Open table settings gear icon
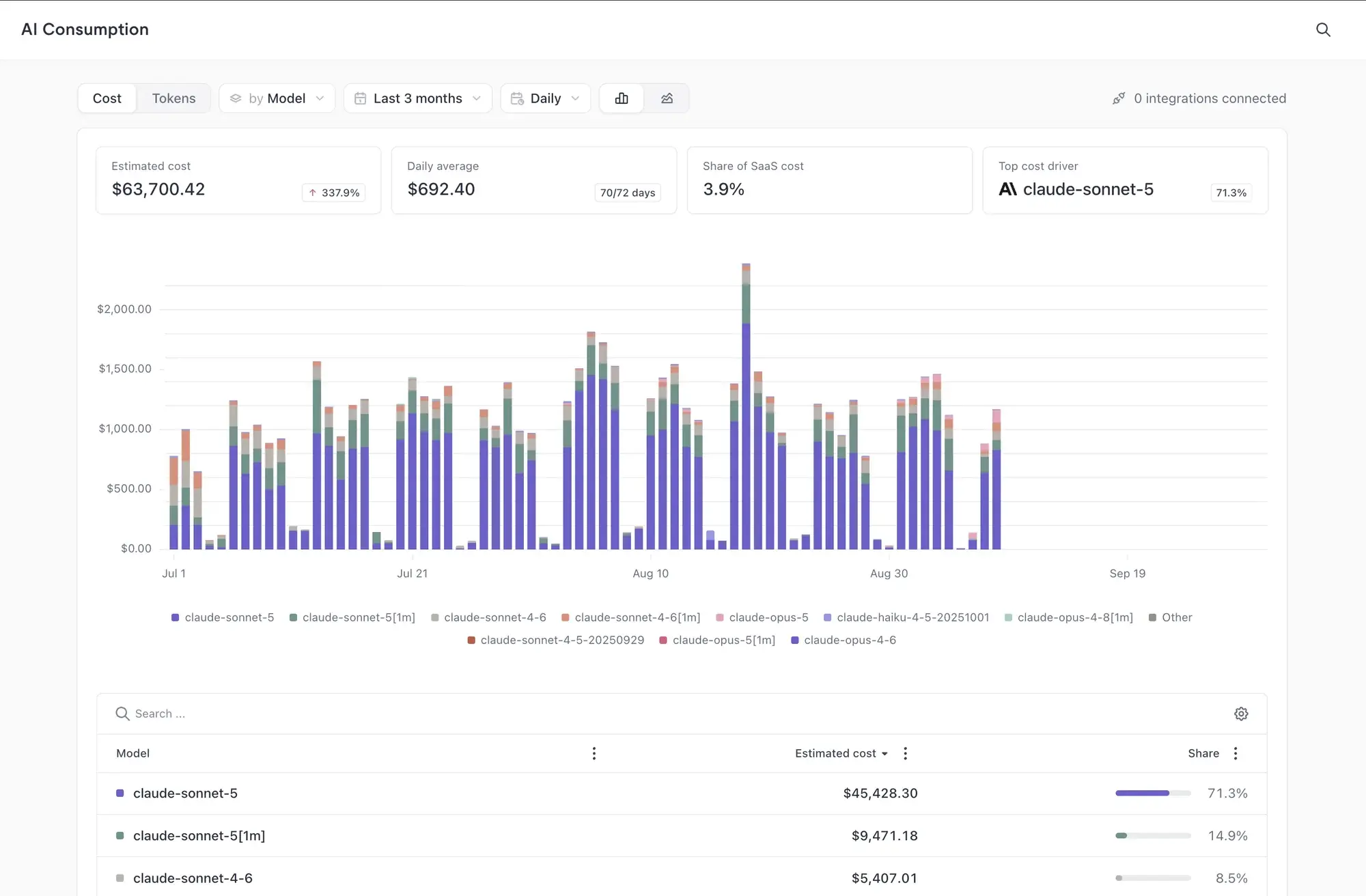This screenshot has width=1366, height=896. coord(1241,714)
